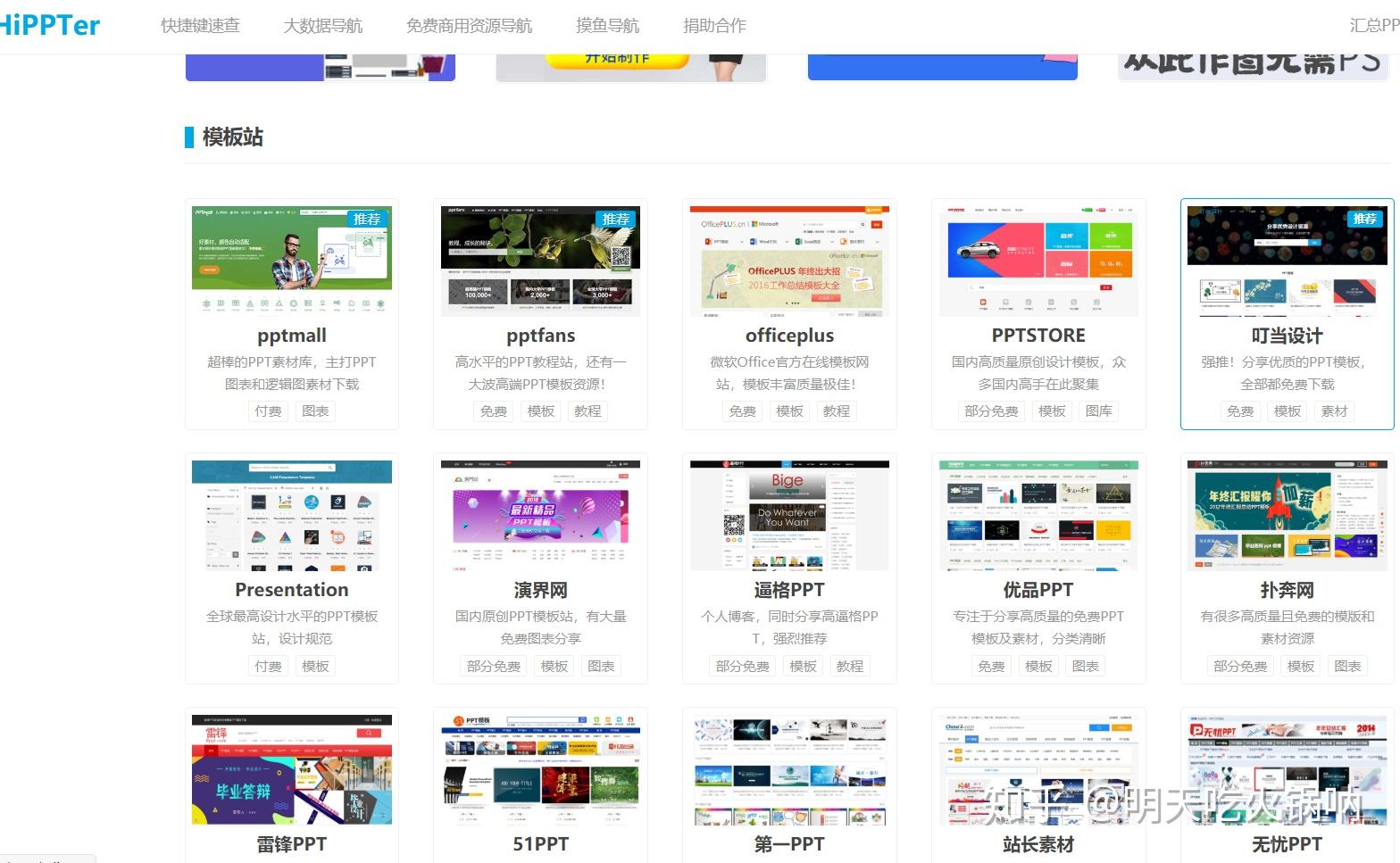Click the 演界网 title link
Viewport: 1400px width, 863px height.
pos(540,590)
